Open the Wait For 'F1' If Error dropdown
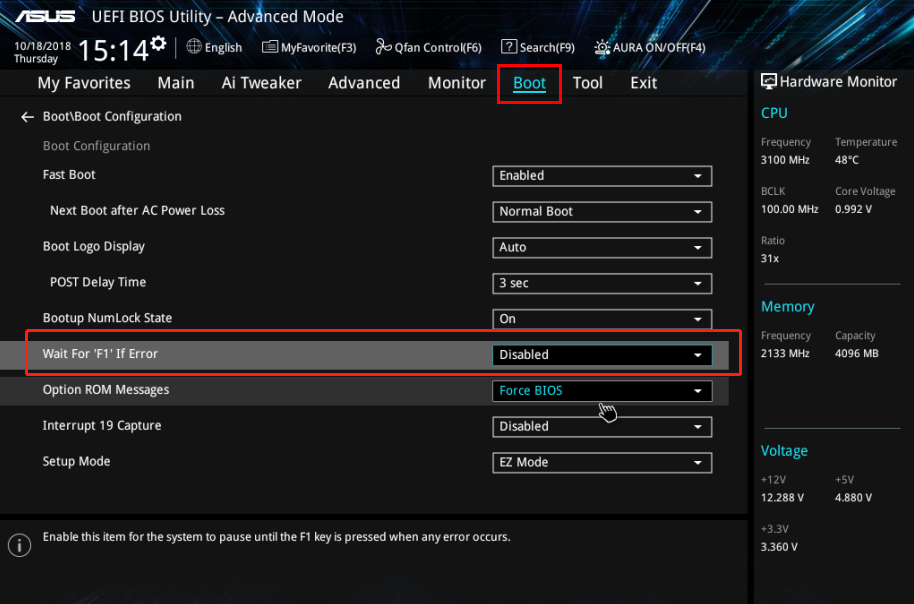The width and height of the screenshot is (914, 604). (602, 355)
